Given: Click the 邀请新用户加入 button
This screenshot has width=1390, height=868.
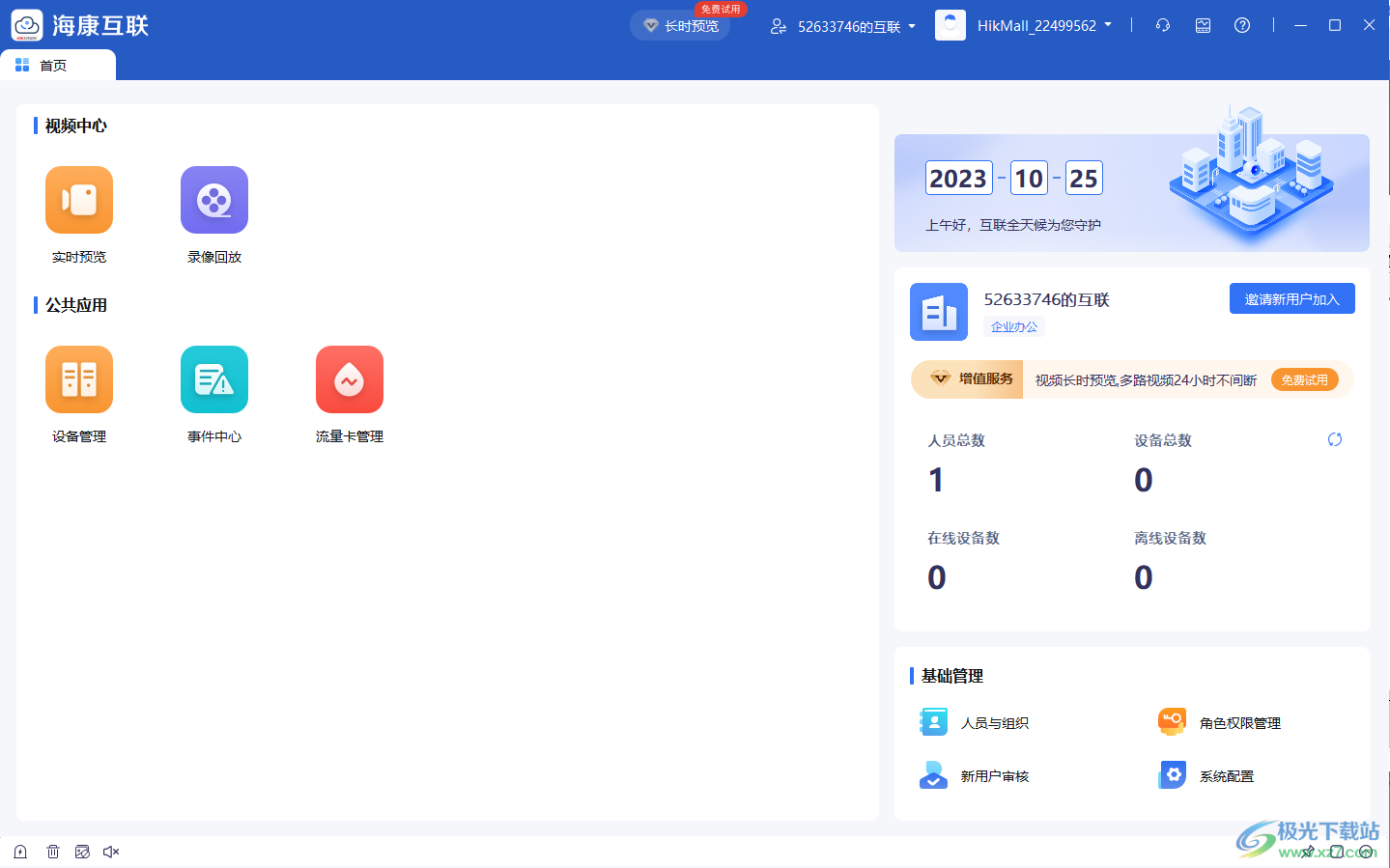Looking at the screenshot, I should [x=1291, y=298].
